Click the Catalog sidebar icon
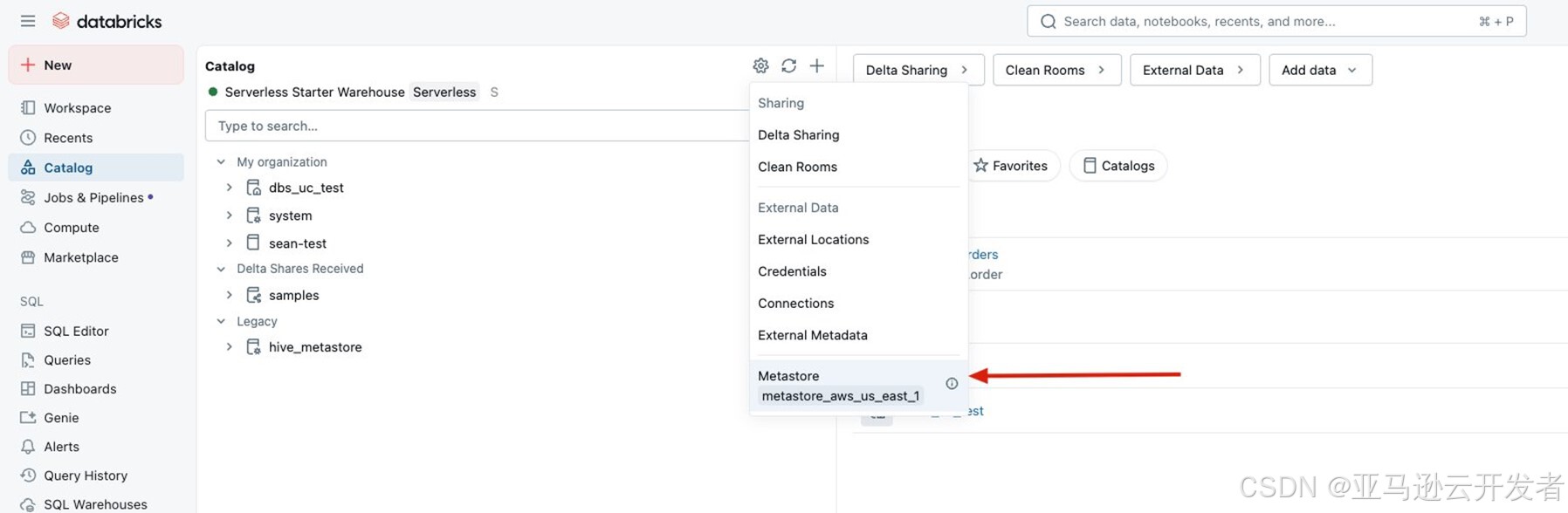Viewport: 1568px width, 513px height. tap(28, 168)
